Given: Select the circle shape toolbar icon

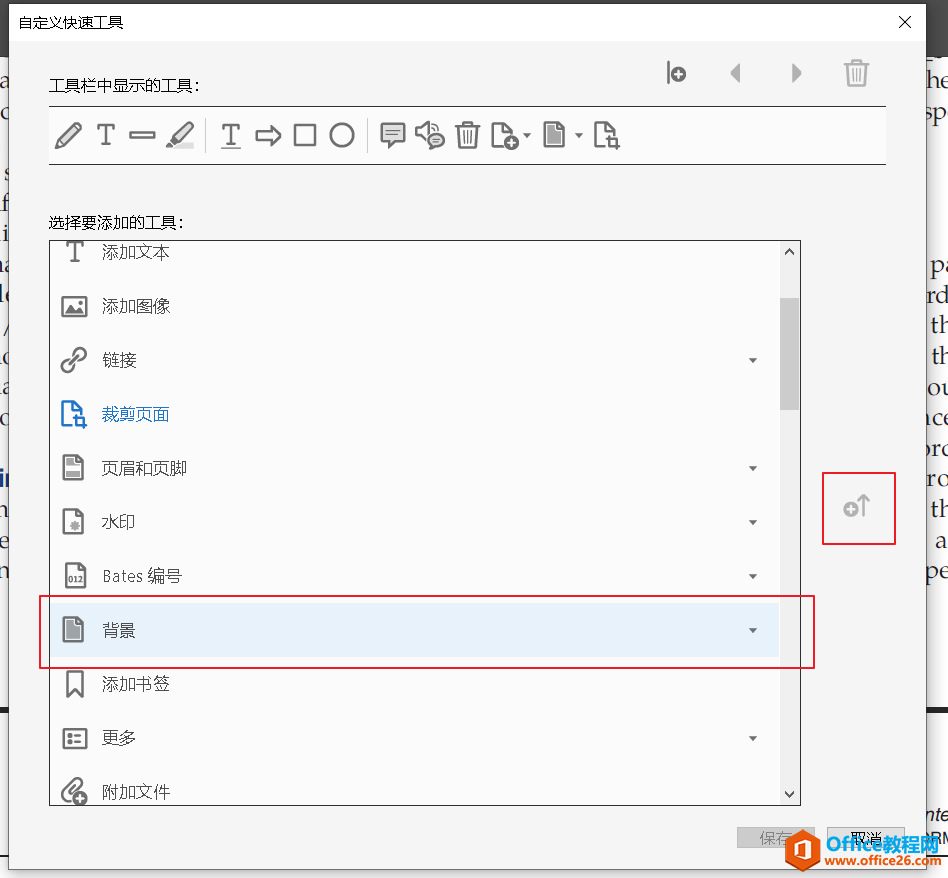Looking at the screenshot, I should click(342, 135).
